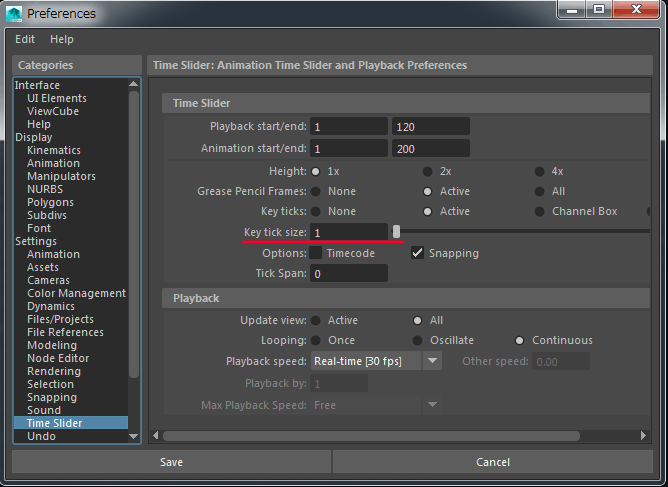Set Update view to Active

point(316,320)
